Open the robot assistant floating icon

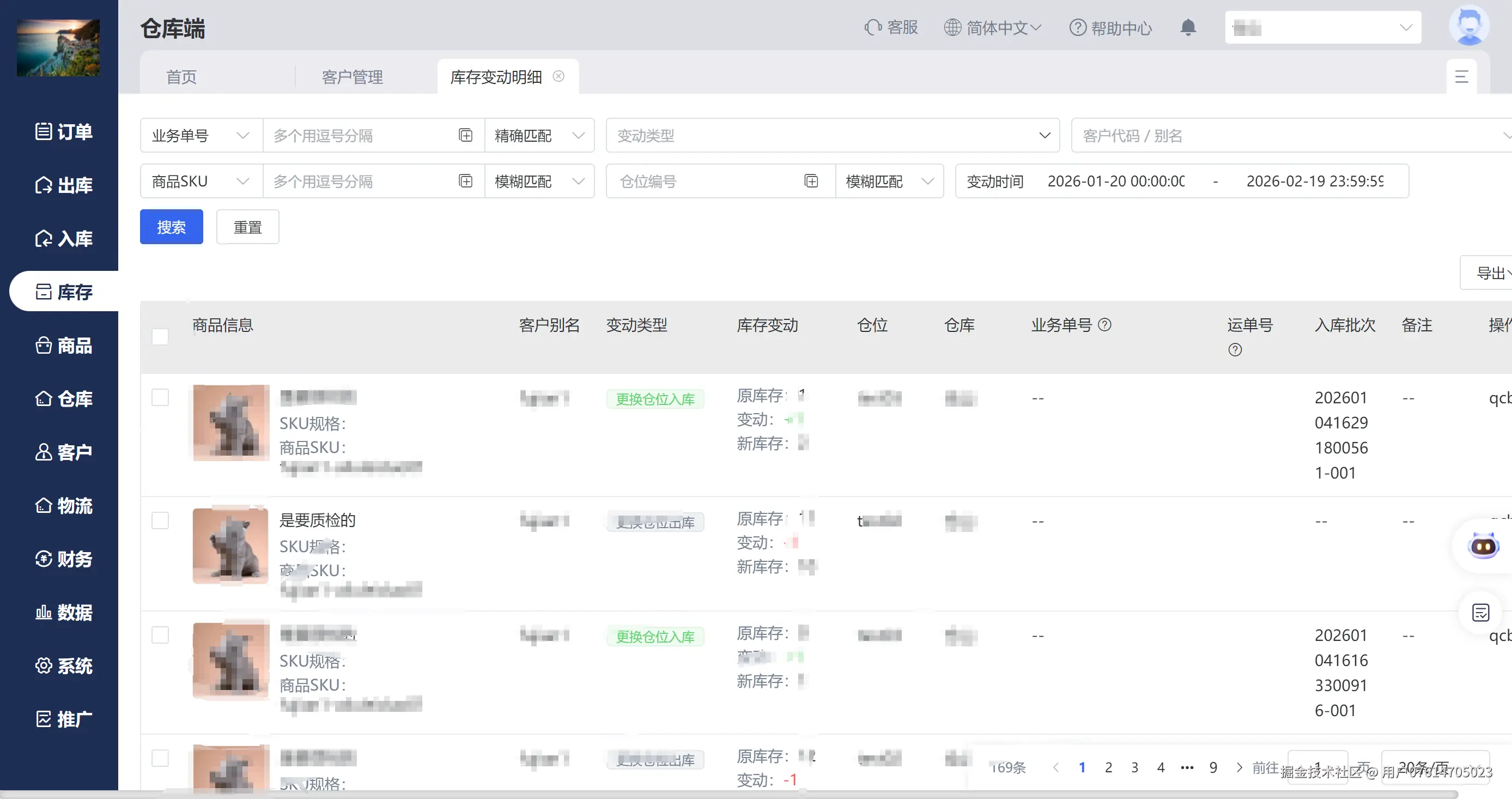click(1483, 547)
